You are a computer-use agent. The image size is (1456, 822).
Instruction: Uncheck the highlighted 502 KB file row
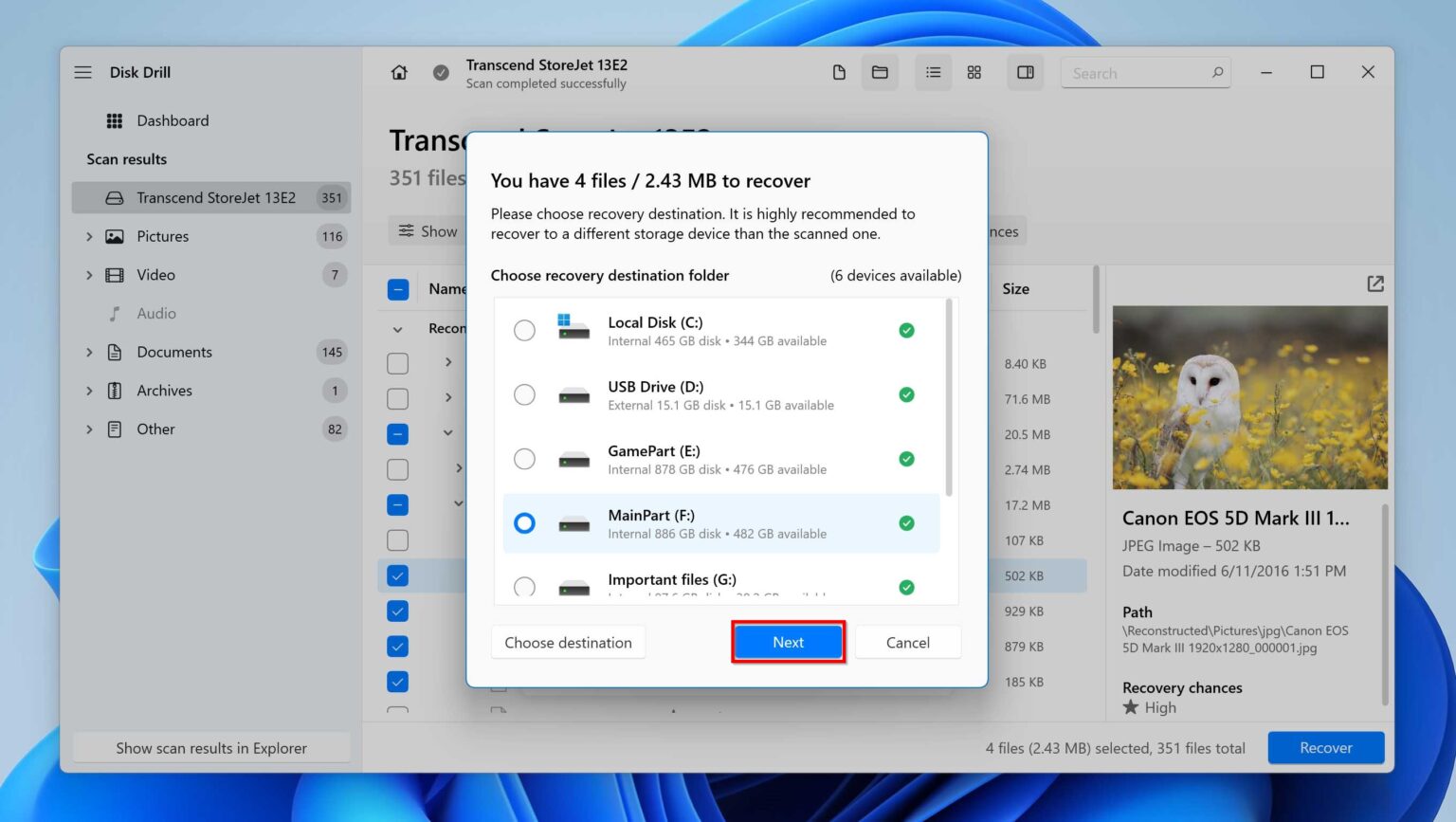click(x=397, y=575)
